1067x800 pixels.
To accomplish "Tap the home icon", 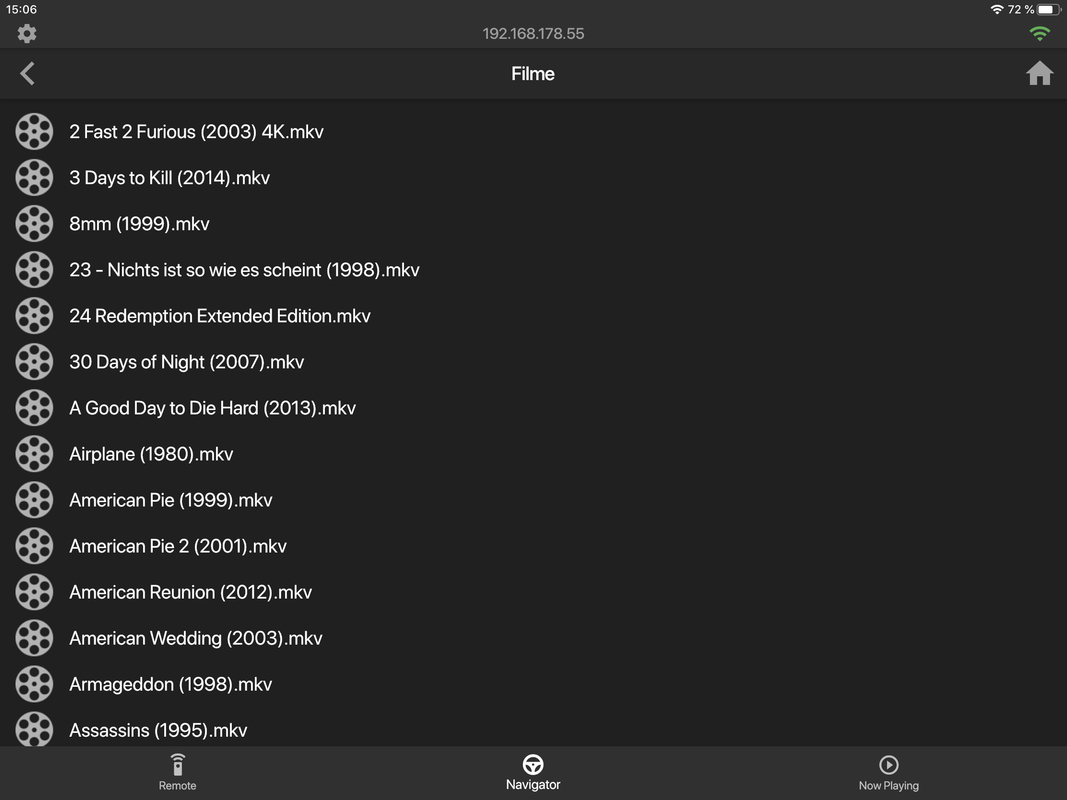I will [1039, 73].
